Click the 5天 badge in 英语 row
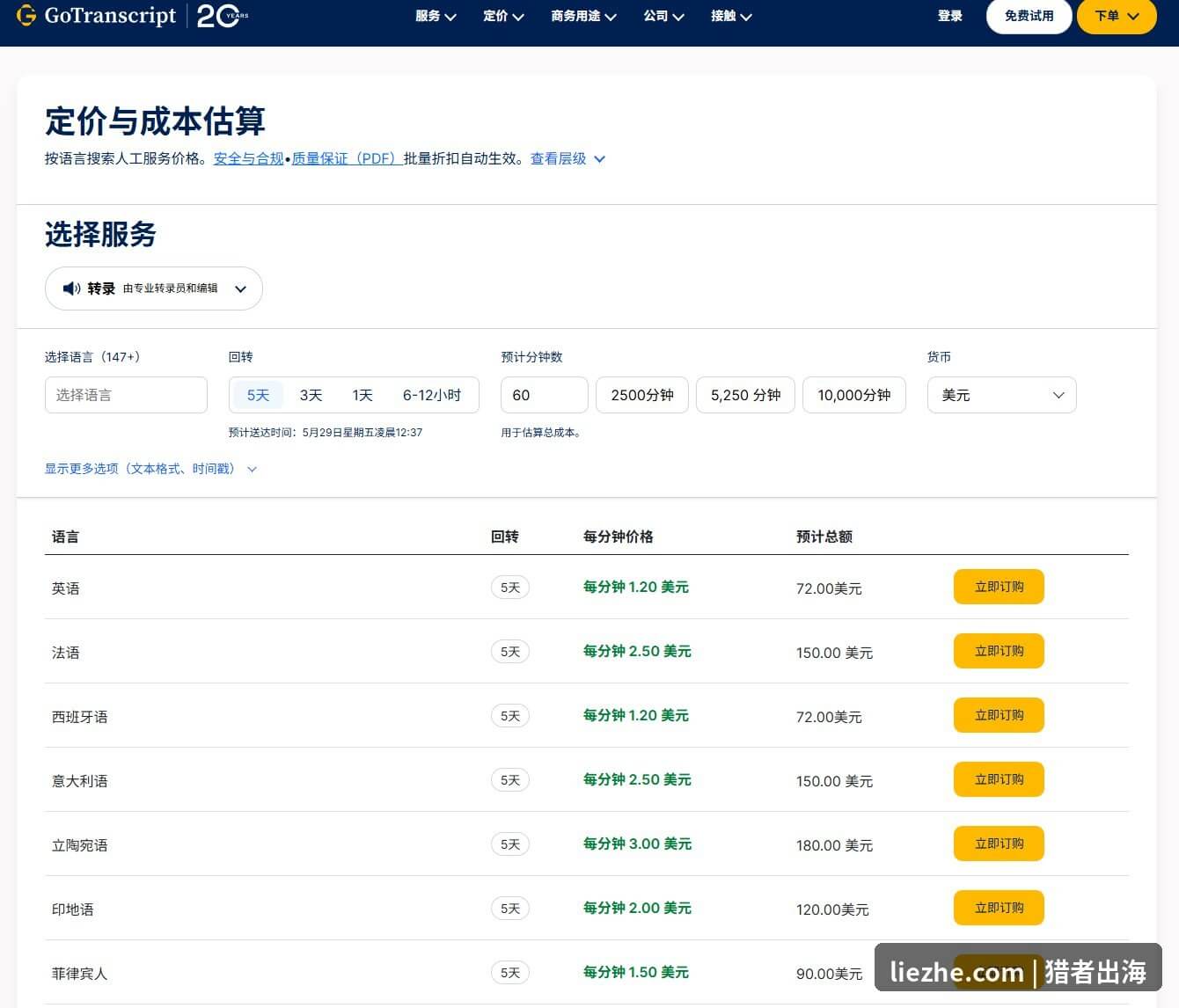Image resolution: width=1179 pixels, height=1008 pixels. [510, 588]
